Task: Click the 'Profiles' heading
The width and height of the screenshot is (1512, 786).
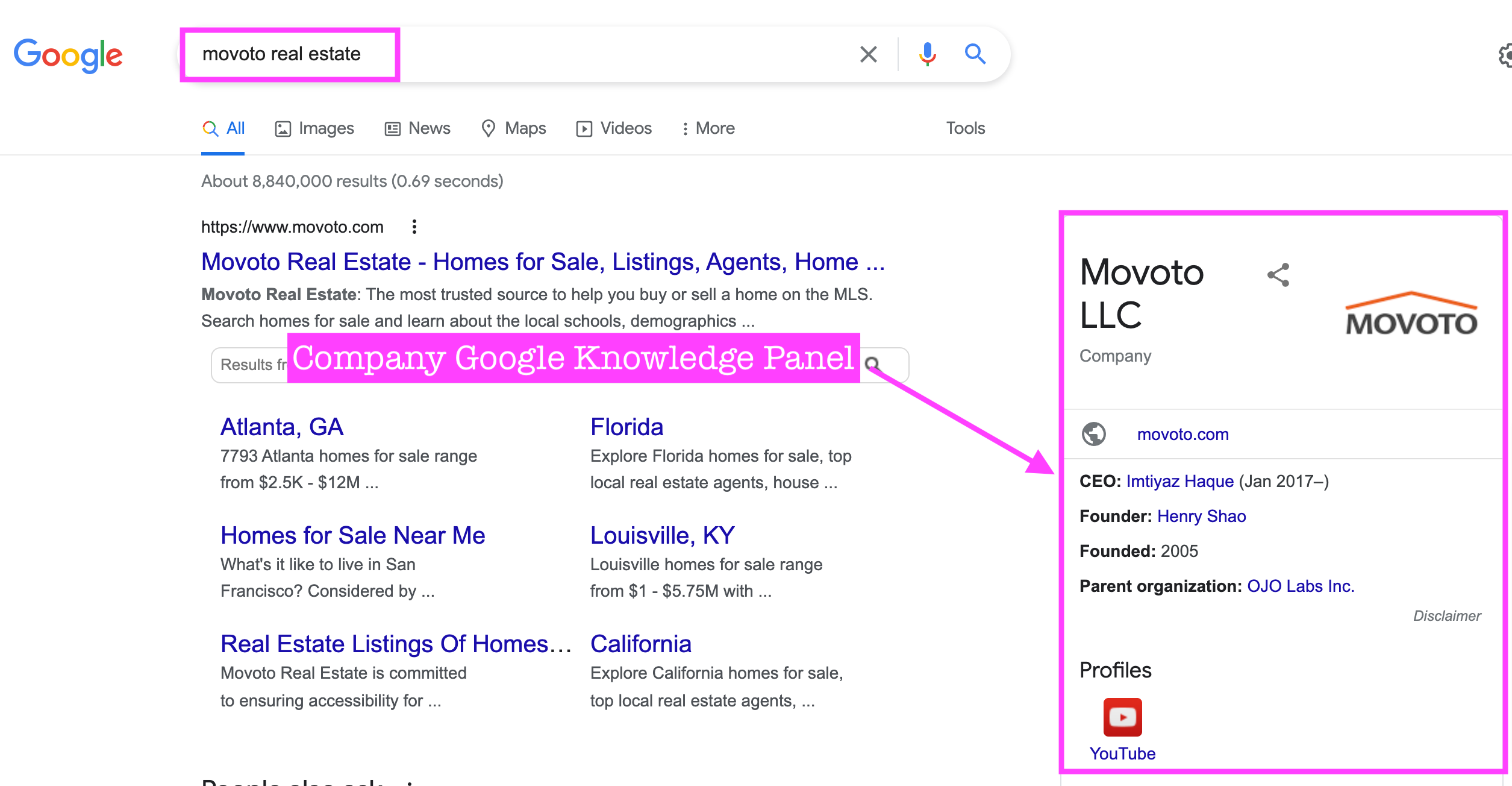Action: (x=1115, y=670)
